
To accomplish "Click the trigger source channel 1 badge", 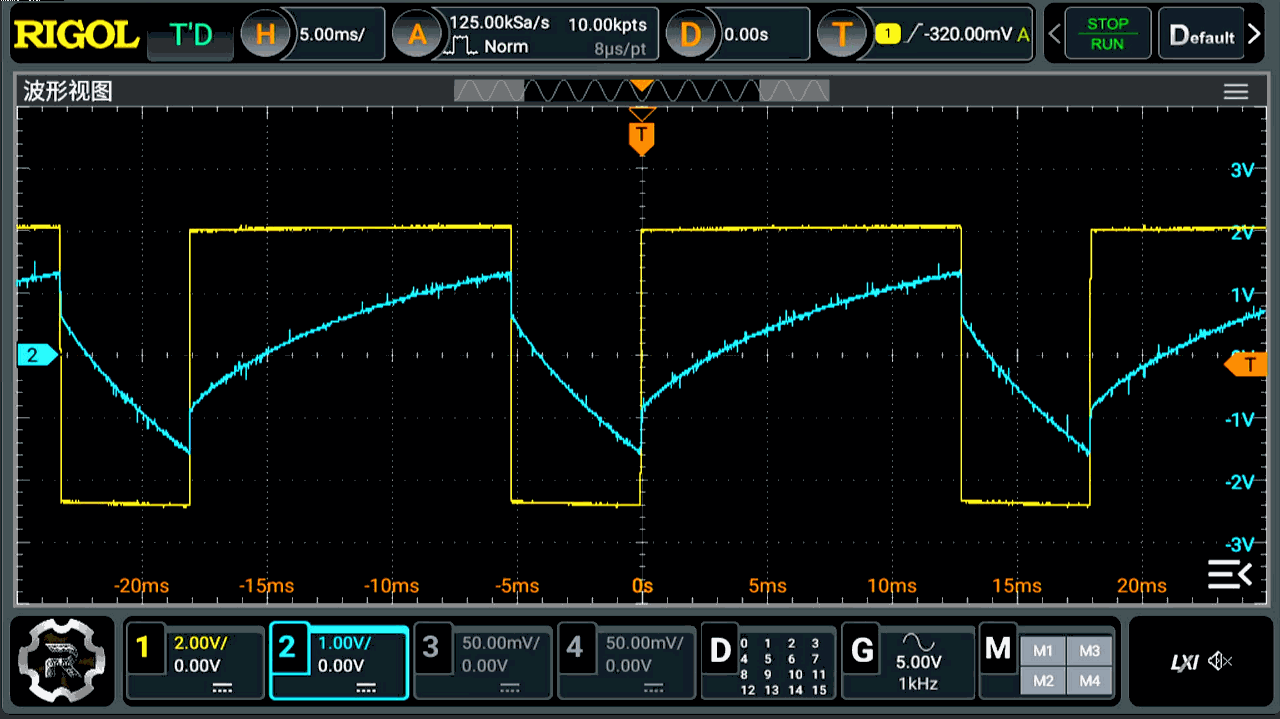I will pos(887,35).
